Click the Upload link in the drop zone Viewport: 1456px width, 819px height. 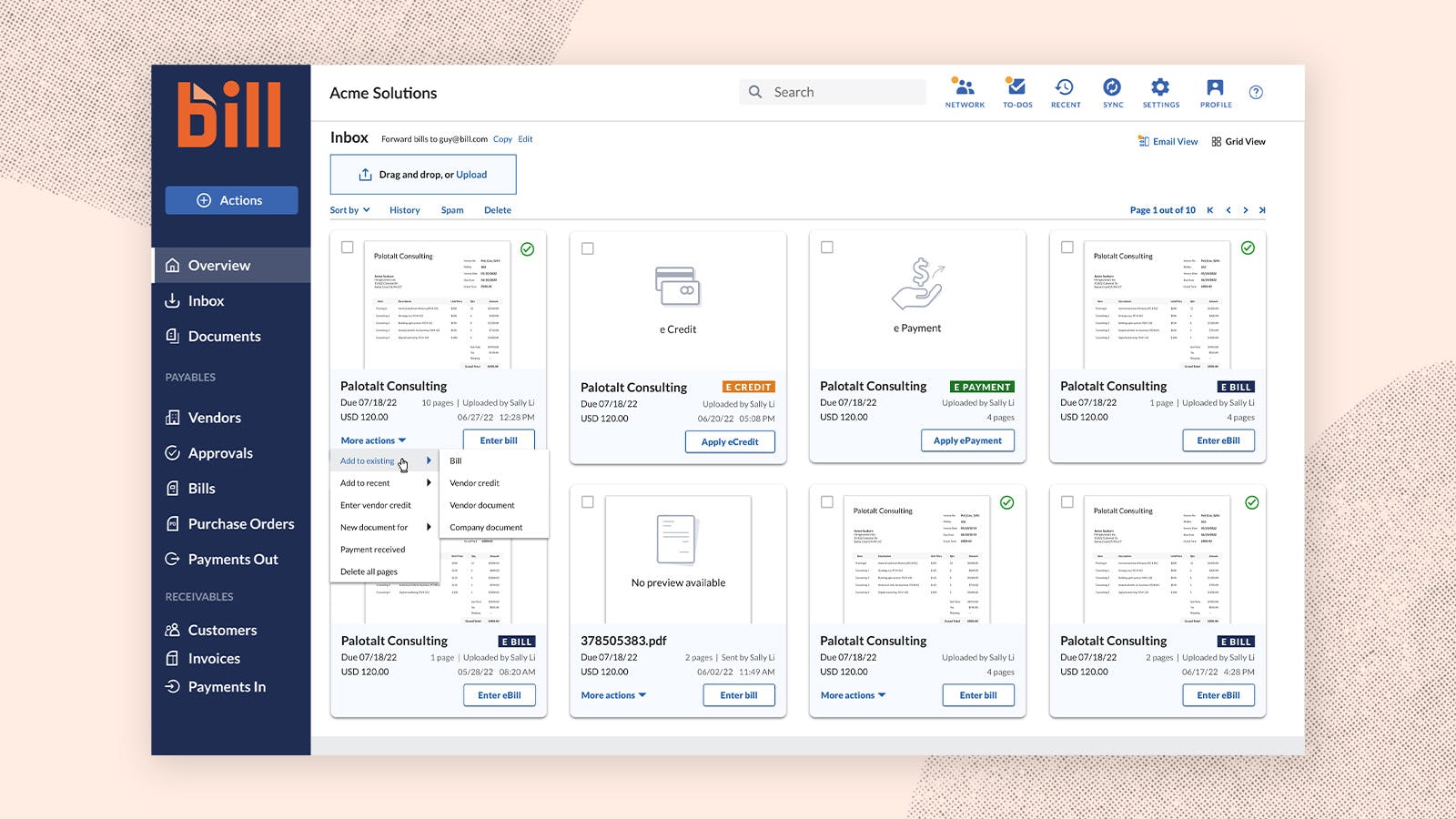click(471, 175)
